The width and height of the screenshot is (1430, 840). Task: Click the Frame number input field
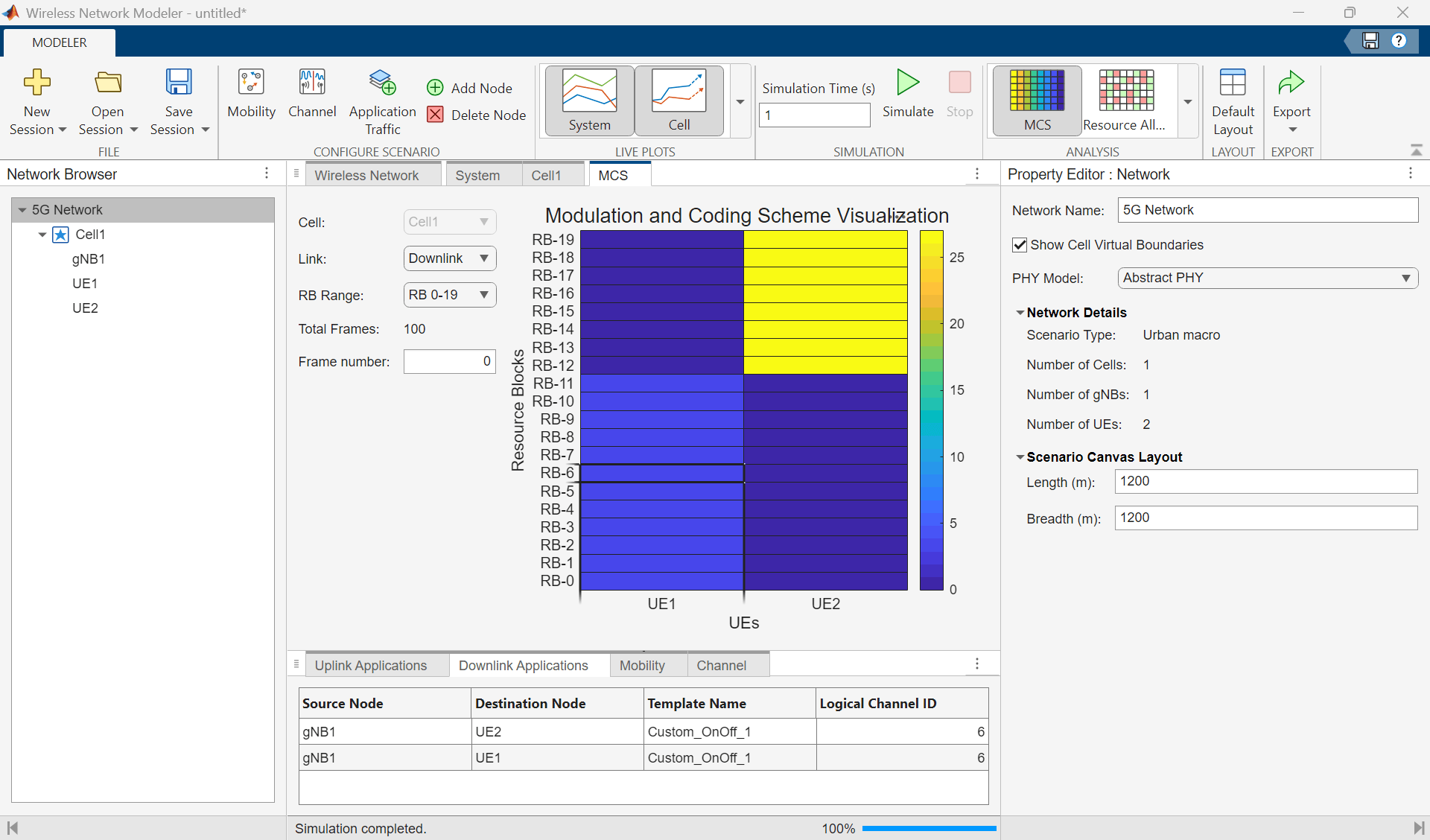pyautogui.click(x=449, y=361)
